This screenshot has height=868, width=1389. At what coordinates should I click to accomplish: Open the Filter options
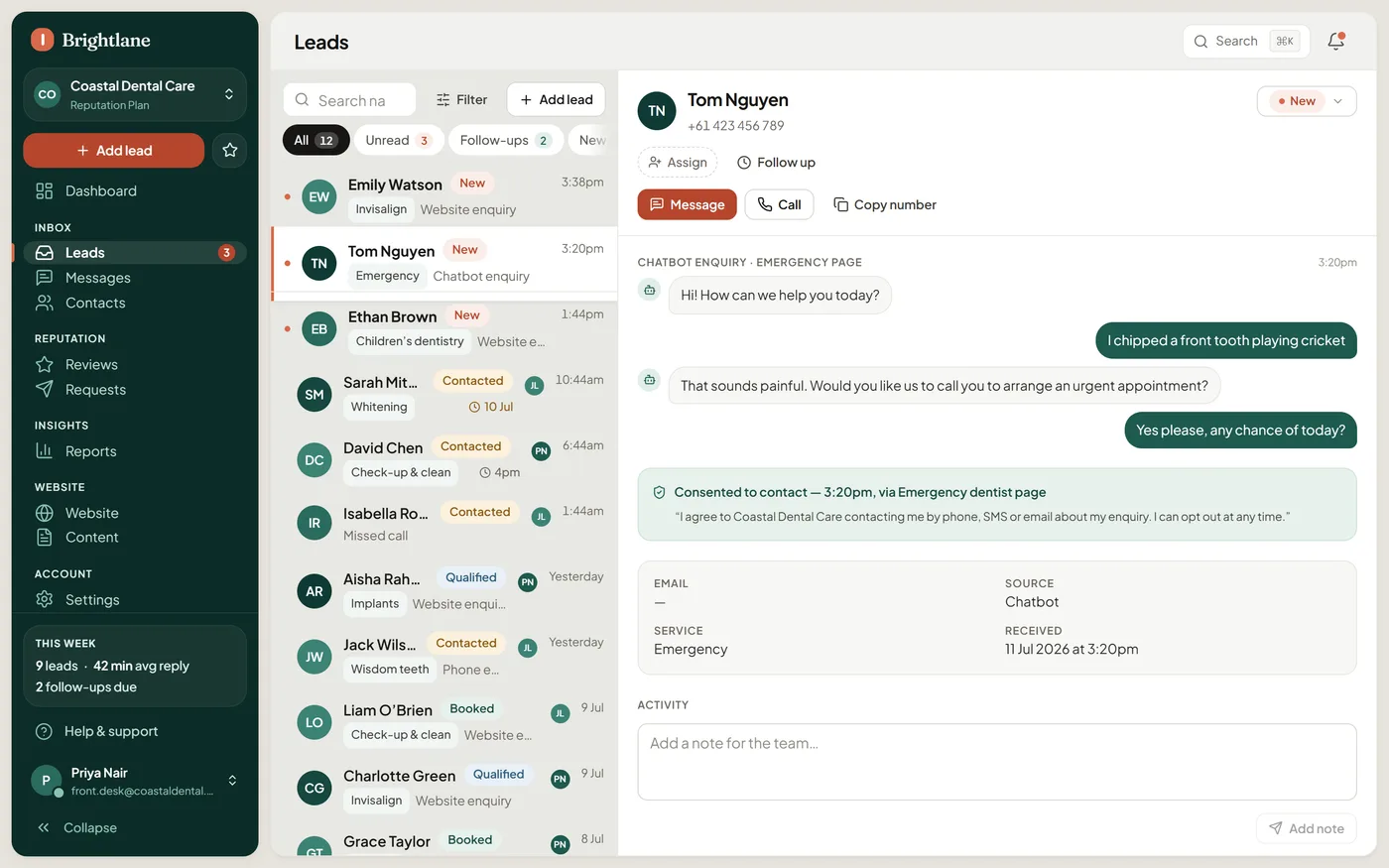pyautogui.click(x=462, y=100)
